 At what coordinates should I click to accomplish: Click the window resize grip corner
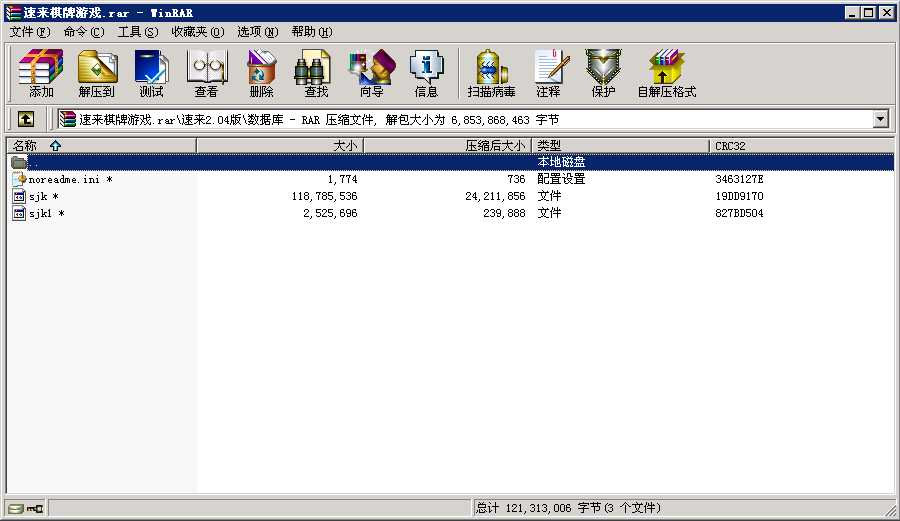click(x=890, y=510)
